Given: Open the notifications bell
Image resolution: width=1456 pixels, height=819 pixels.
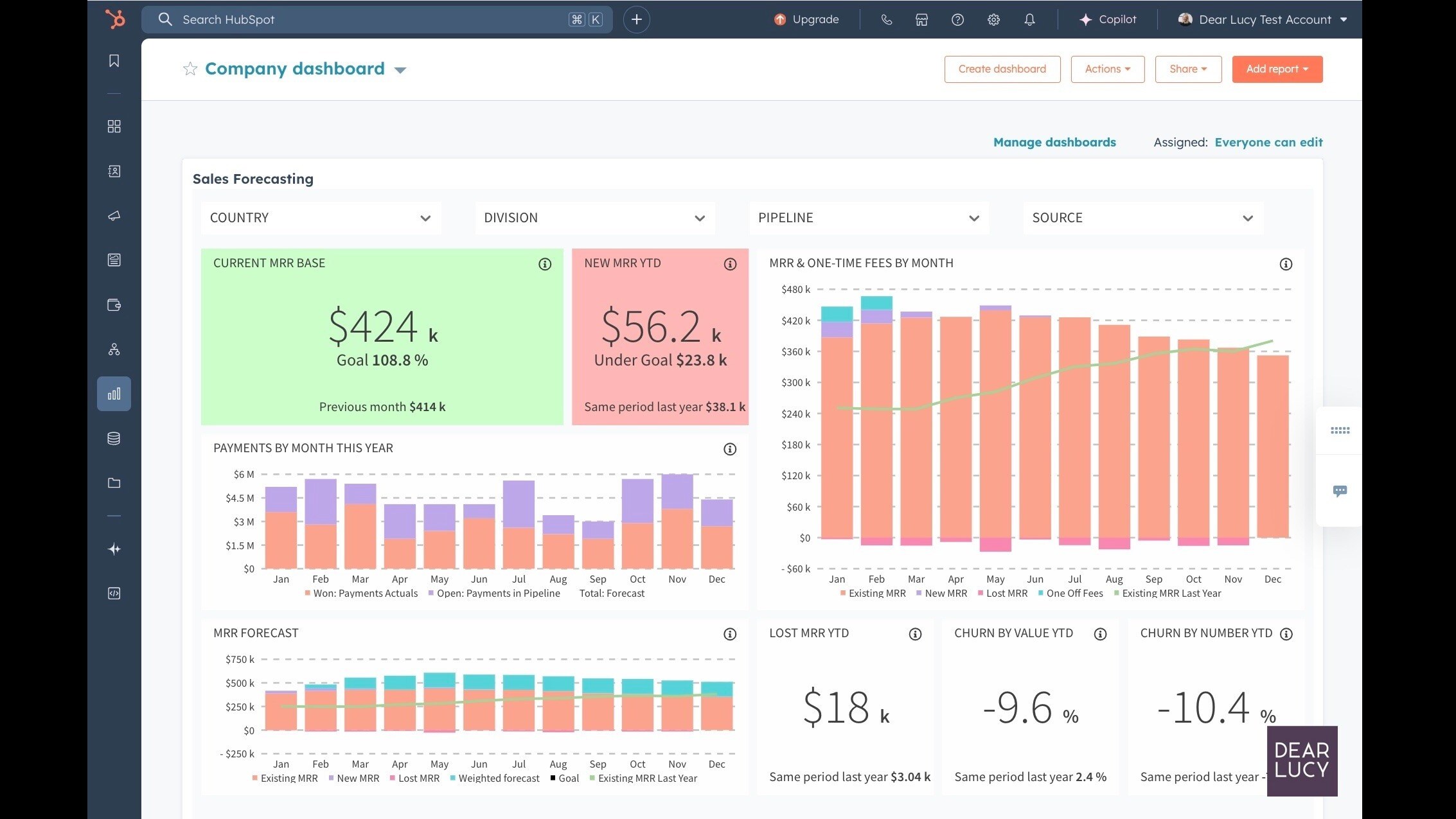Looking at the screenshot, I should [x=1029, y=20].
